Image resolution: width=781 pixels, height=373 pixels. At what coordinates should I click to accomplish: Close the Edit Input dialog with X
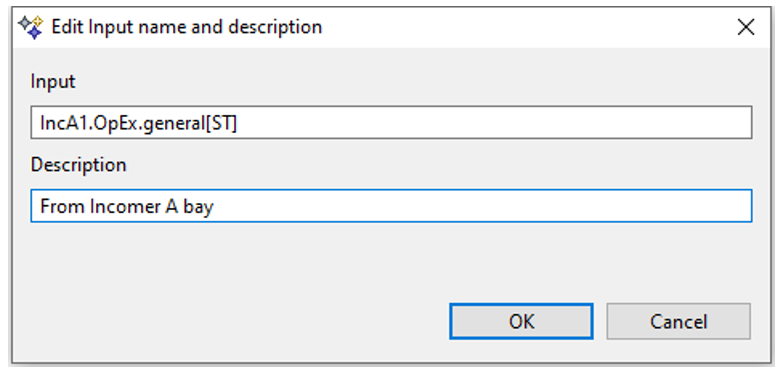click(x=746, y=28)
